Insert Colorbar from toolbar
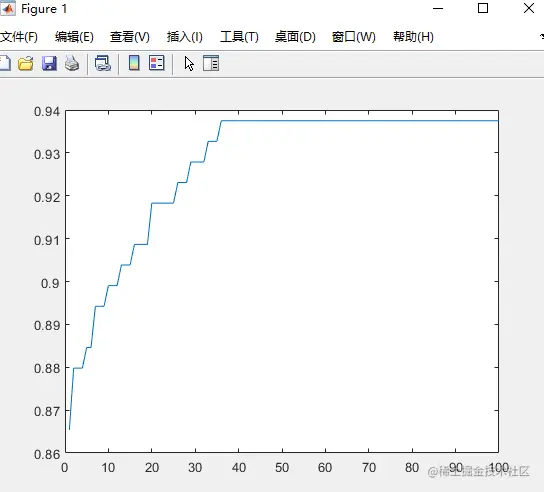Viewport: 544px width, 492px height. (134, 63)
